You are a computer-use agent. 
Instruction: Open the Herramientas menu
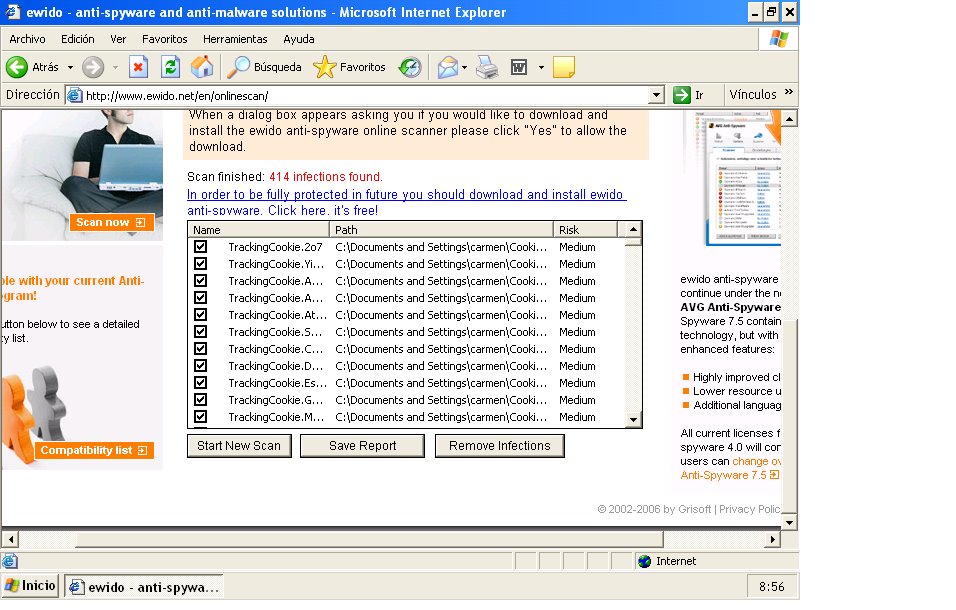tap(235, 39)
